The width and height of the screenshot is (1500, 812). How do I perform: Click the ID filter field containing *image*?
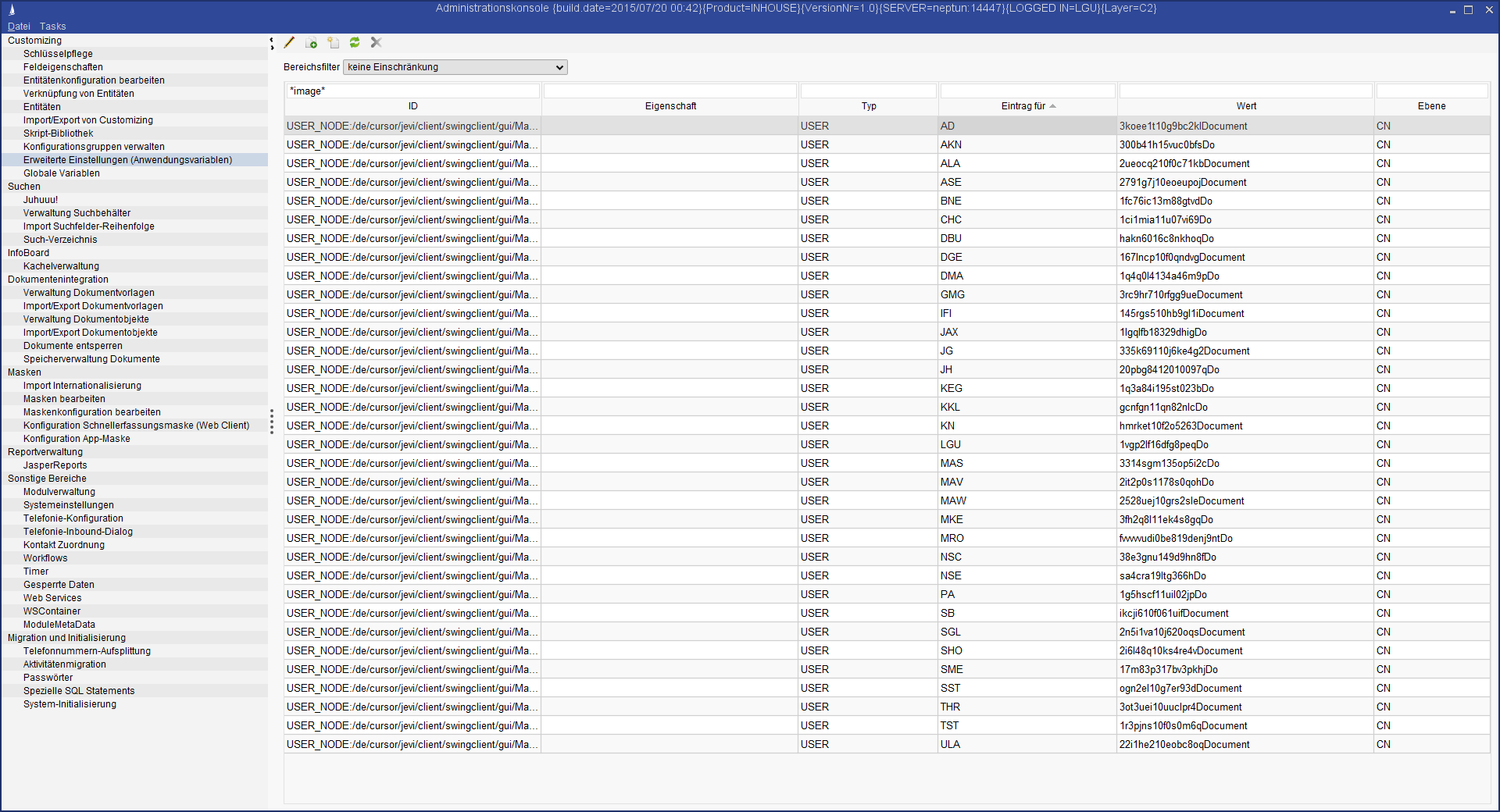pyautogui.click(x=412, y=91)
